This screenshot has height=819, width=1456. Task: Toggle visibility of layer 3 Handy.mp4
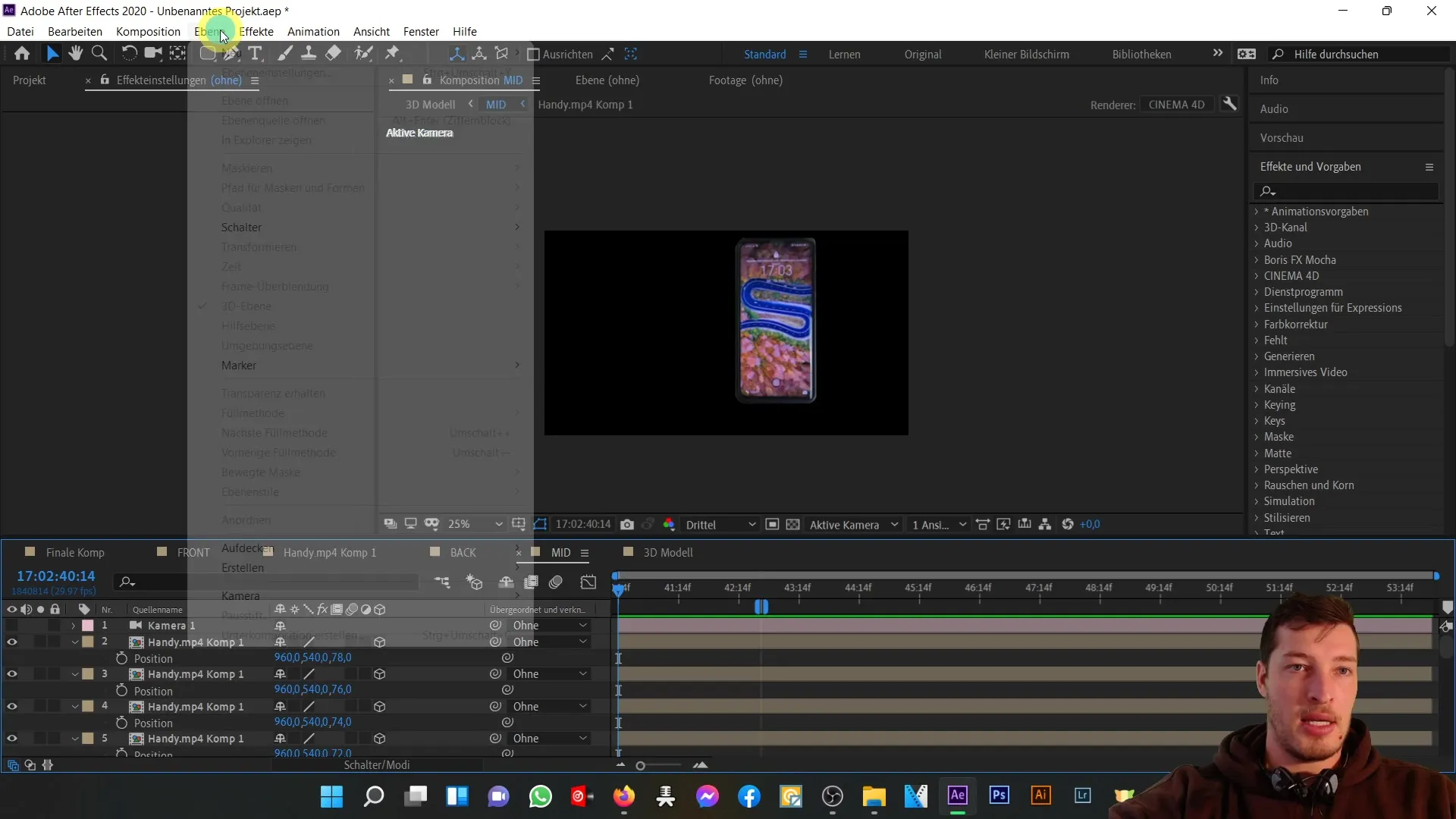[12, 673]
